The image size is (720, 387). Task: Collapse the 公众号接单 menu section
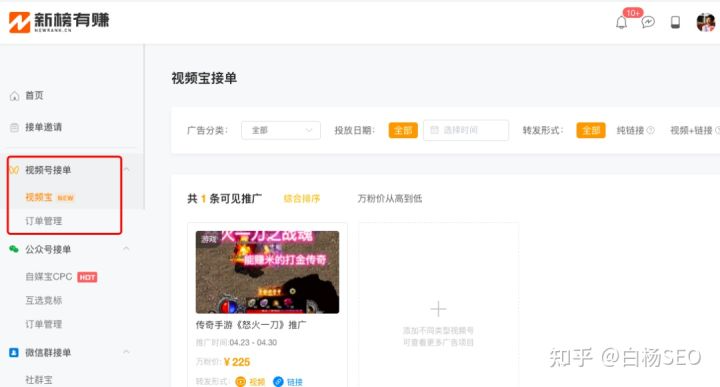127,249
